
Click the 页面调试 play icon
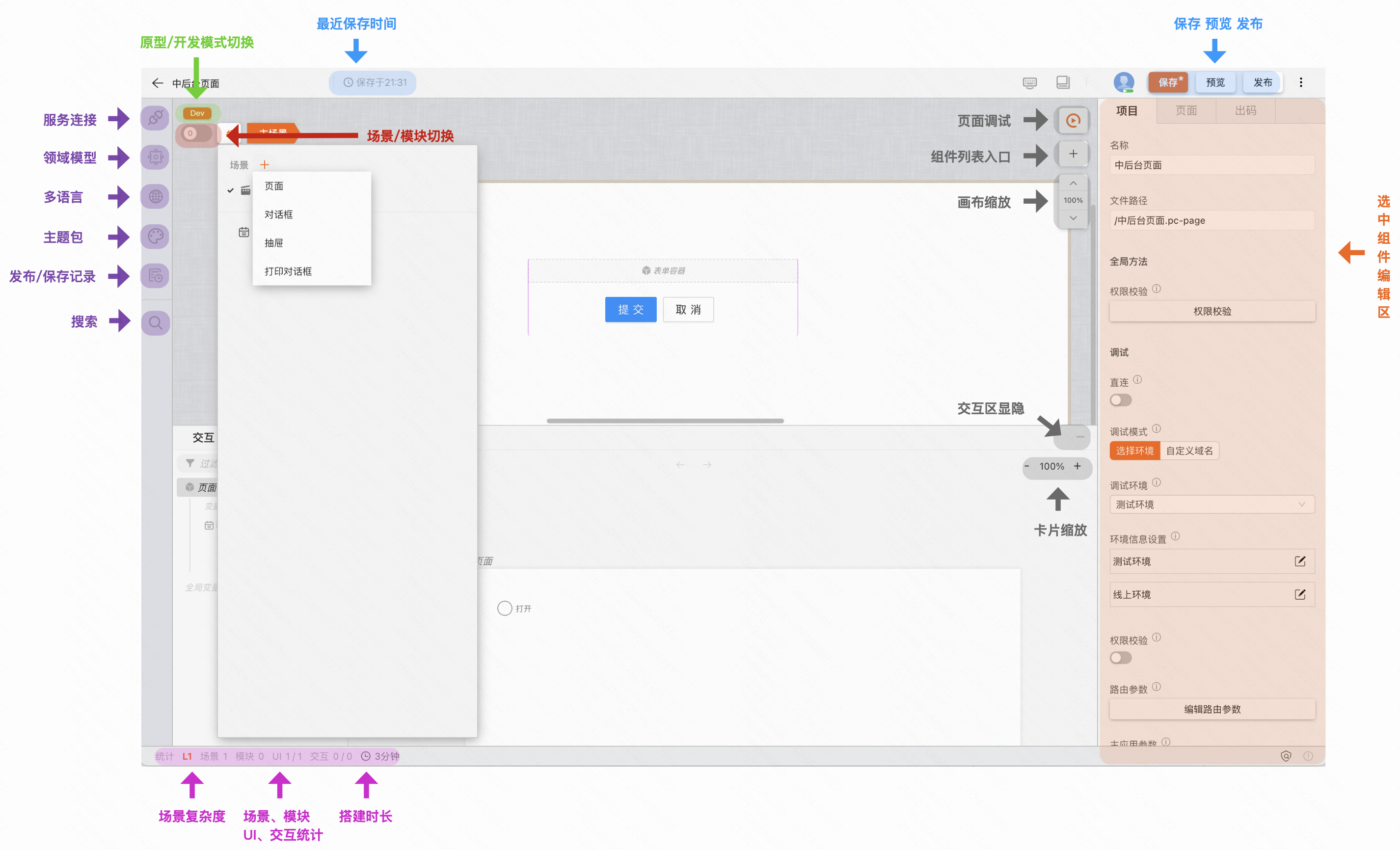[1072, 120]
